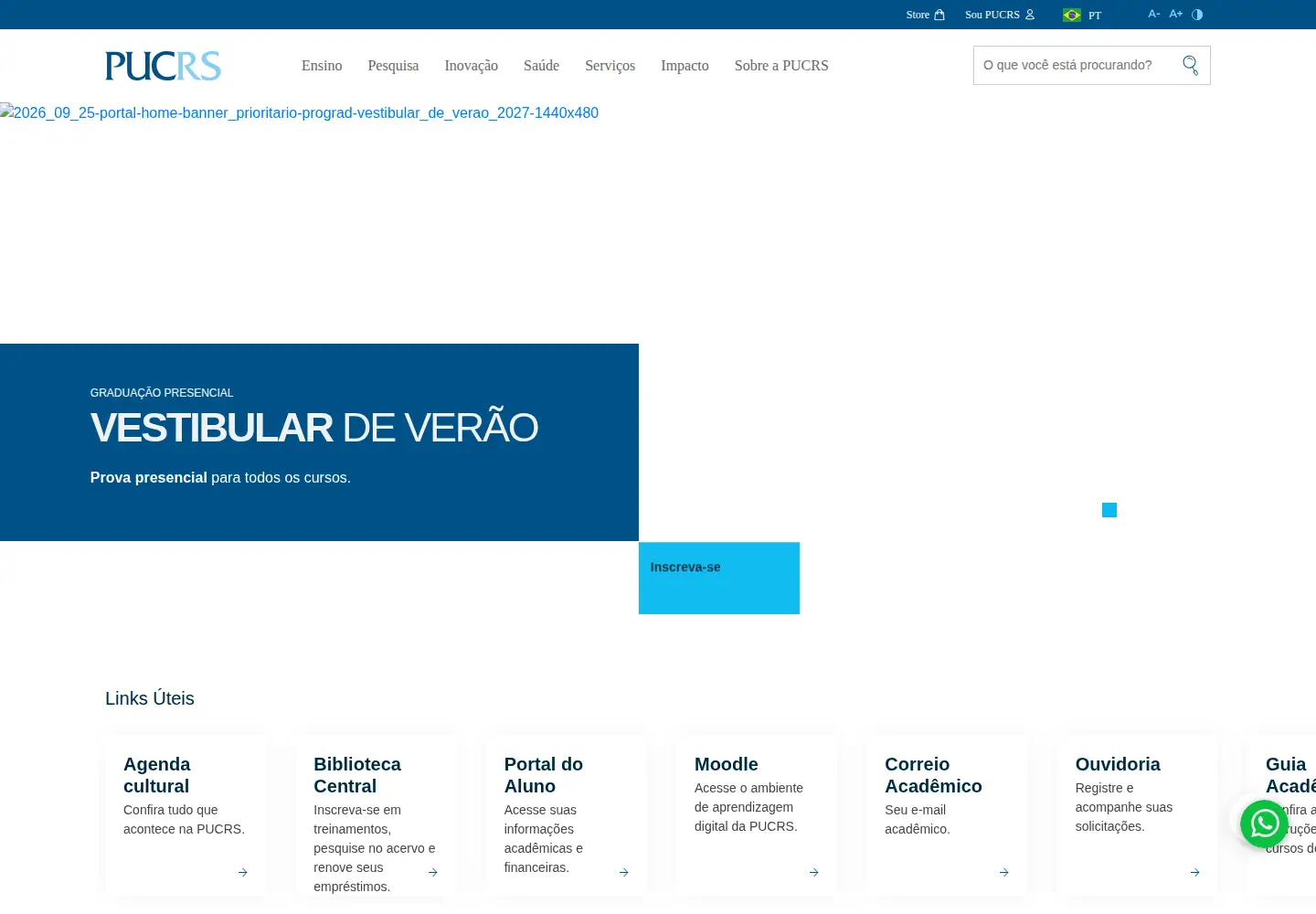Open the Correio Acadêmico title
Viewport: 1316px width, 914px height.
coord(933,775)
